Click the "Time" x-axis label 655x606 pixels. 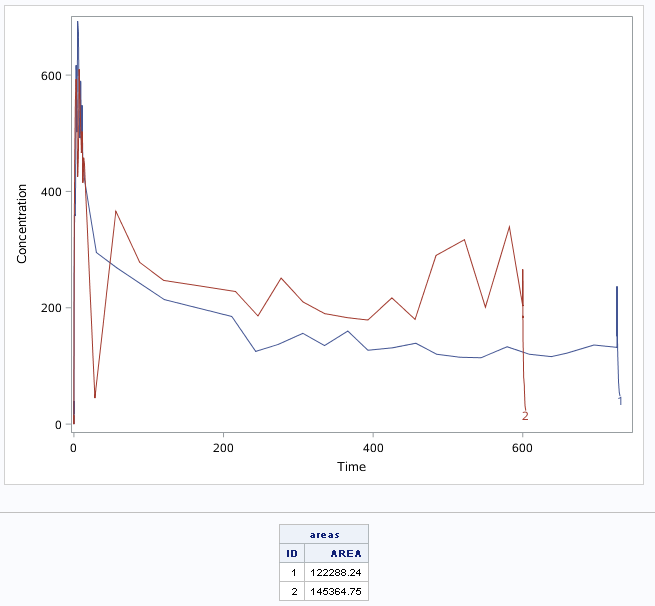(x=351, y=467)
